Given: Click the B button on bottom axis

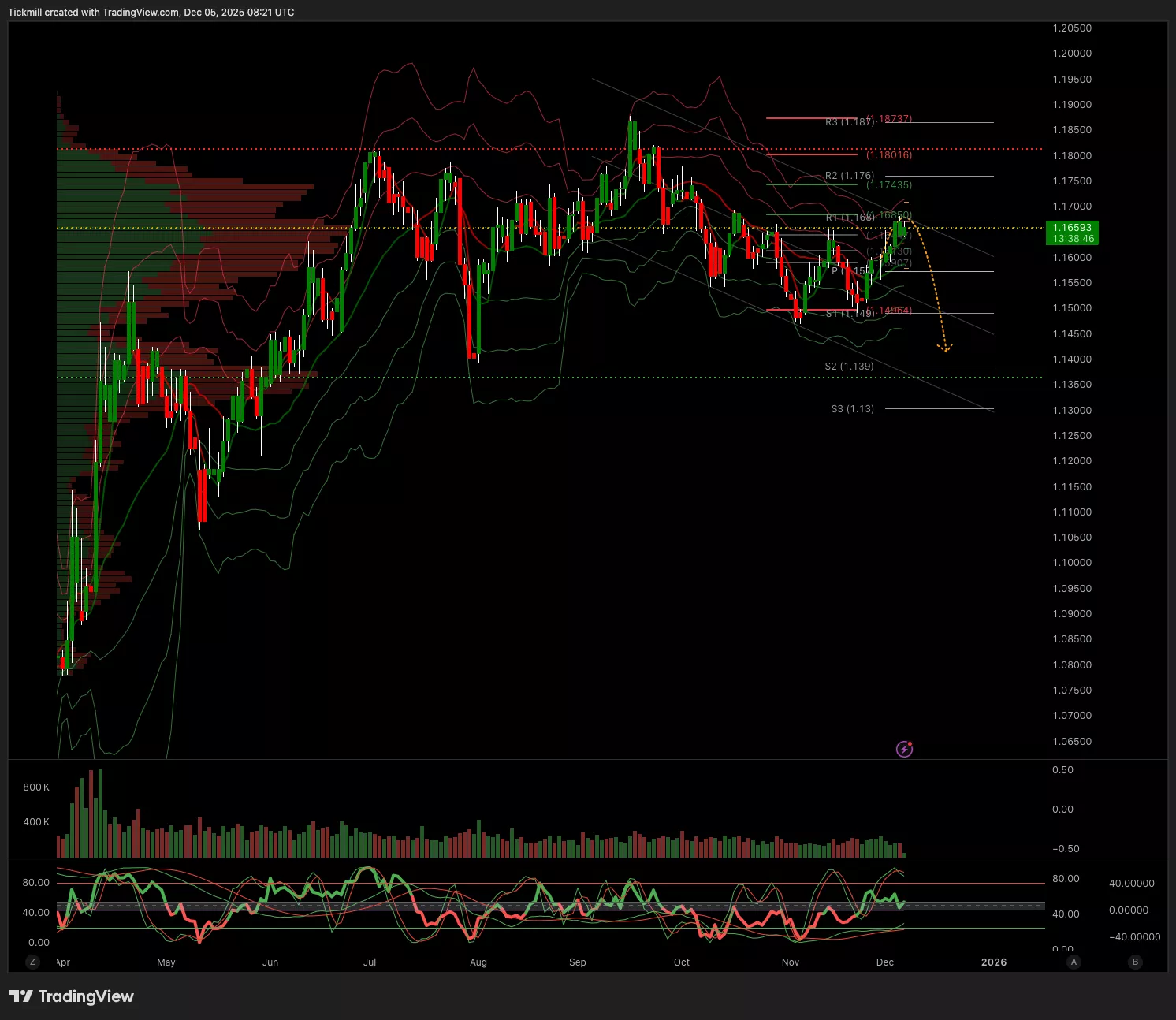Looking at the screenshot, I should pos(1135,962).
